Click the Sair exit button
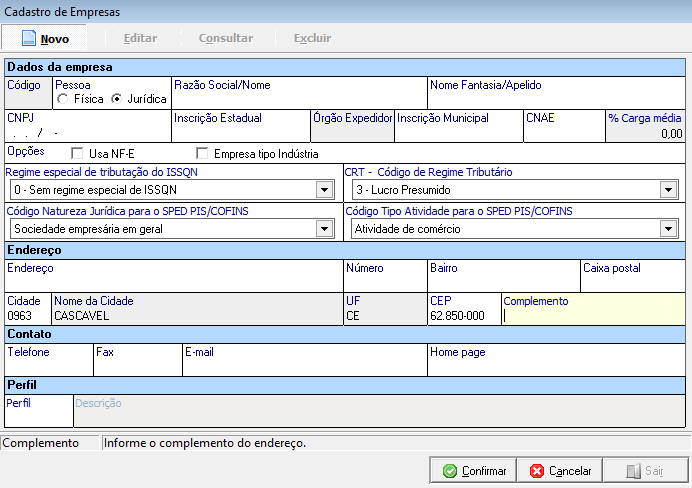Image resolution: width=692 pixels, height=488 pixels. [643, 470]
